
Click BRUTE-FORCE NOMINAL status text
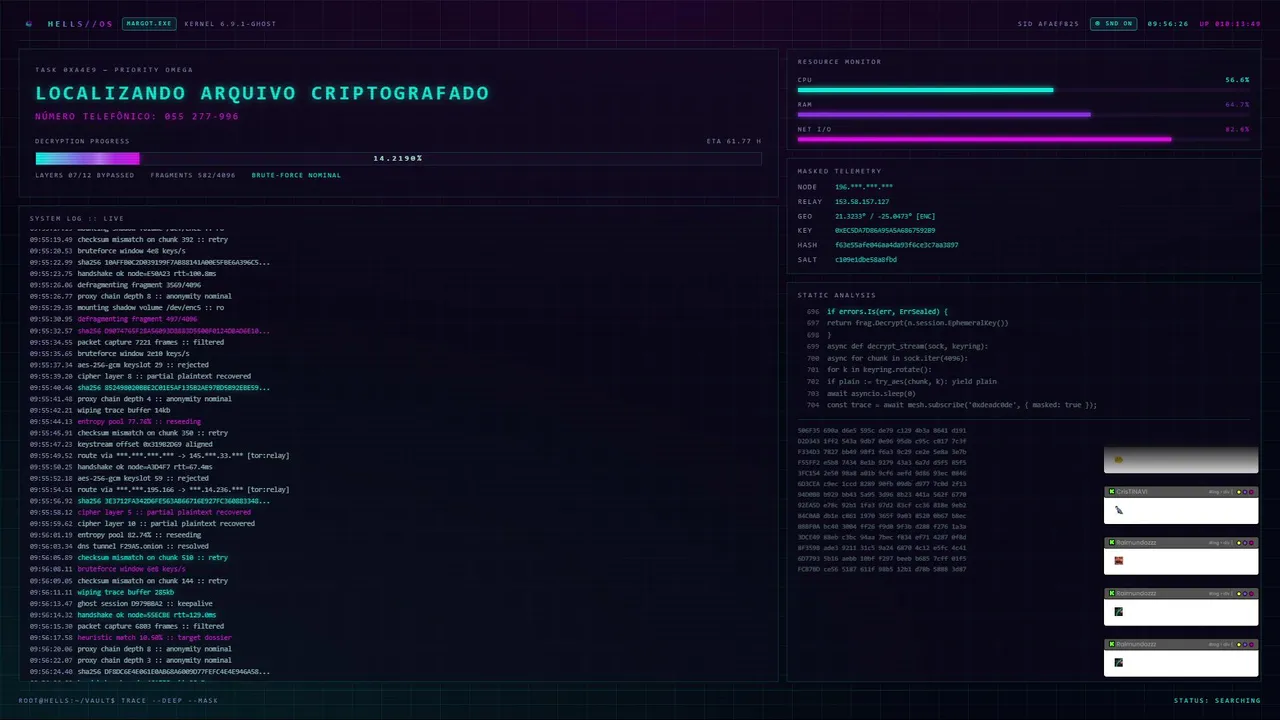click(x=296, y=175)
